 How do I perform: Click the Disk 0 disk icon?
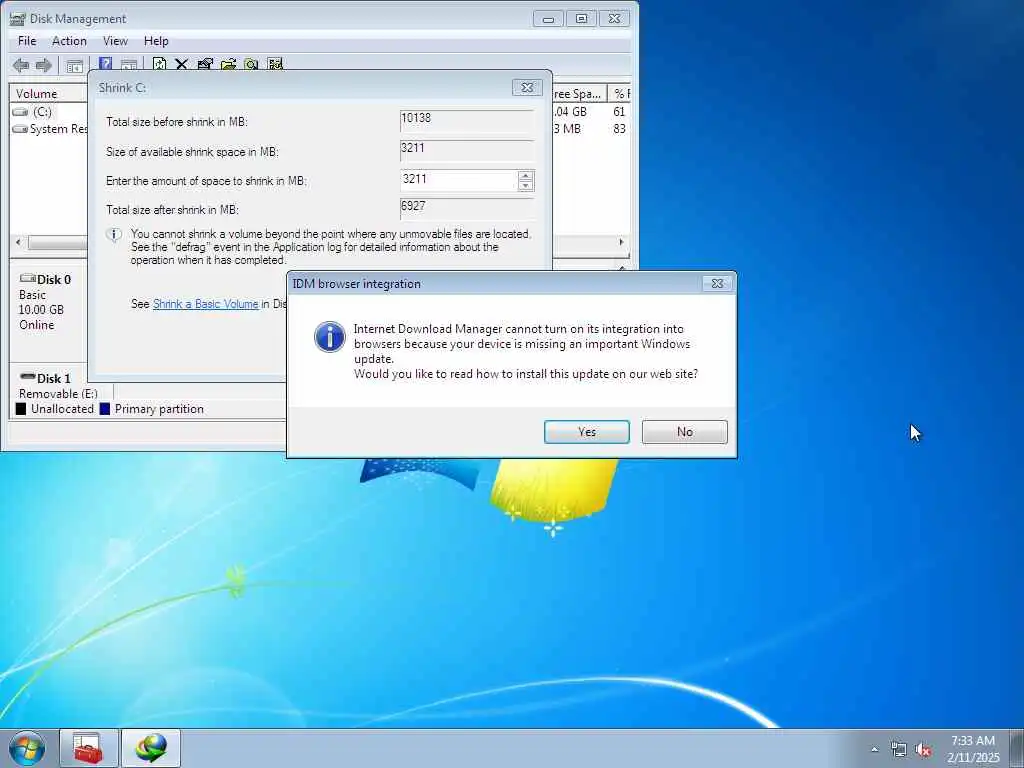pos(27,278)
